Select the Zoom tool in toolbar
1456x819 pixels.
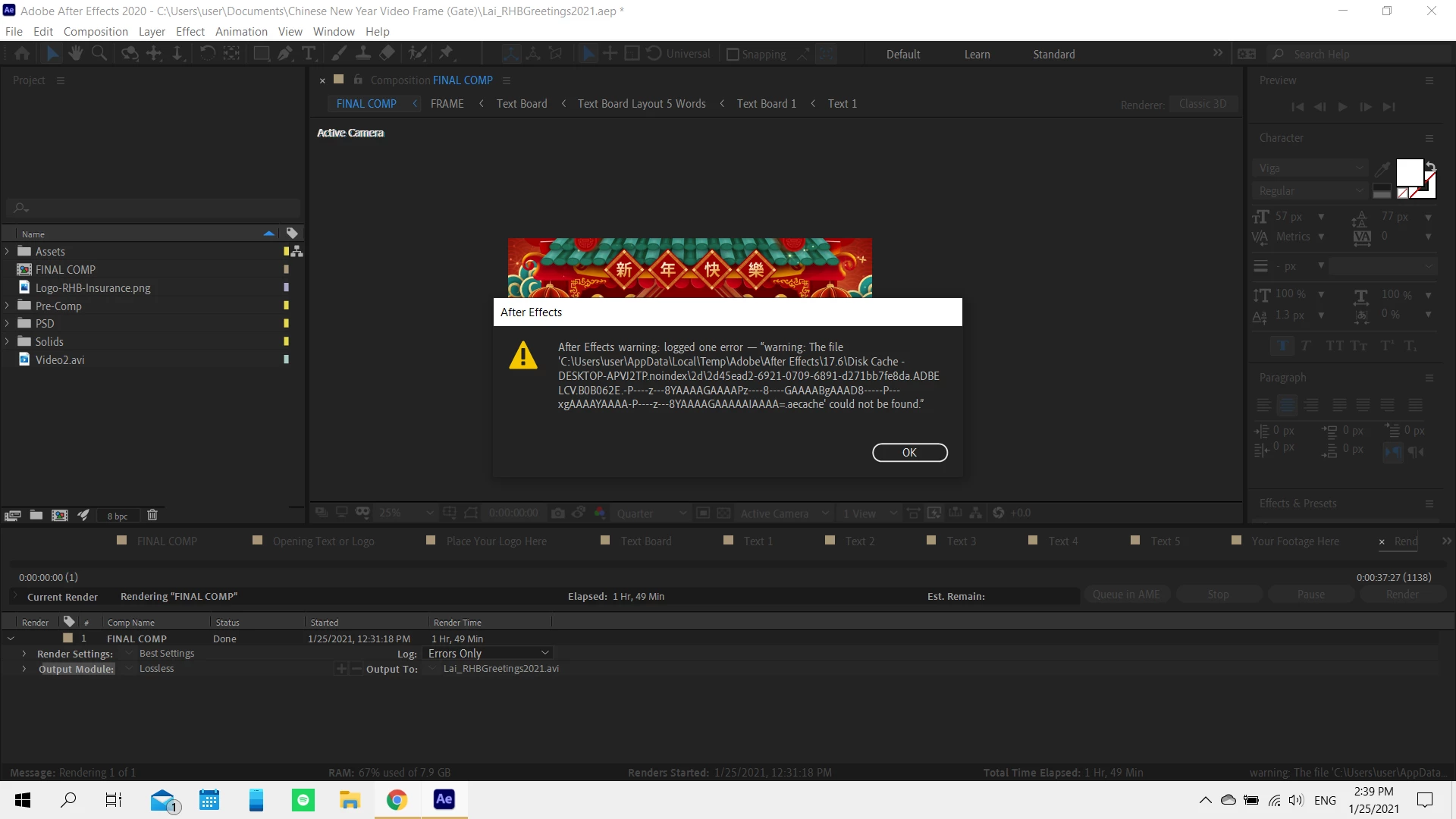99,53
